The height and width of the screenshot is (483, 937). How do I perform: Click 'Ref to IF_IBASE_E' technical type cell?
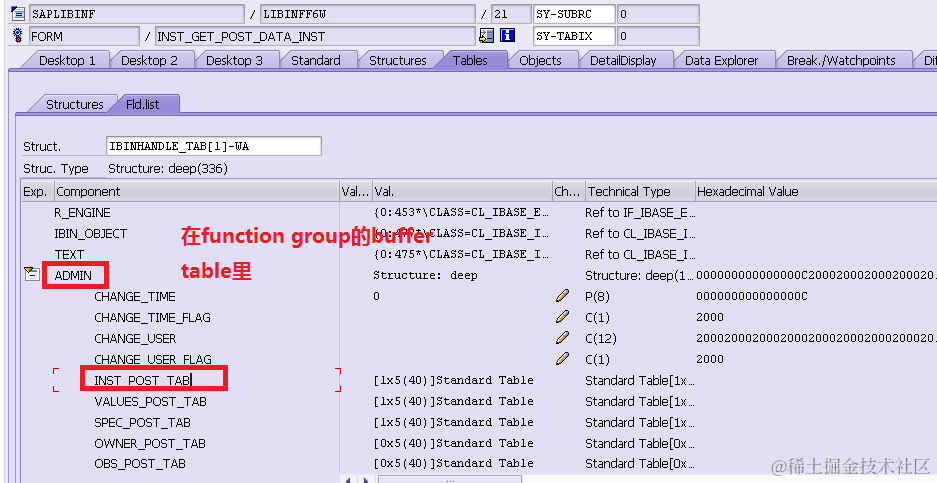pyautogui.click(x=640, y=213)
